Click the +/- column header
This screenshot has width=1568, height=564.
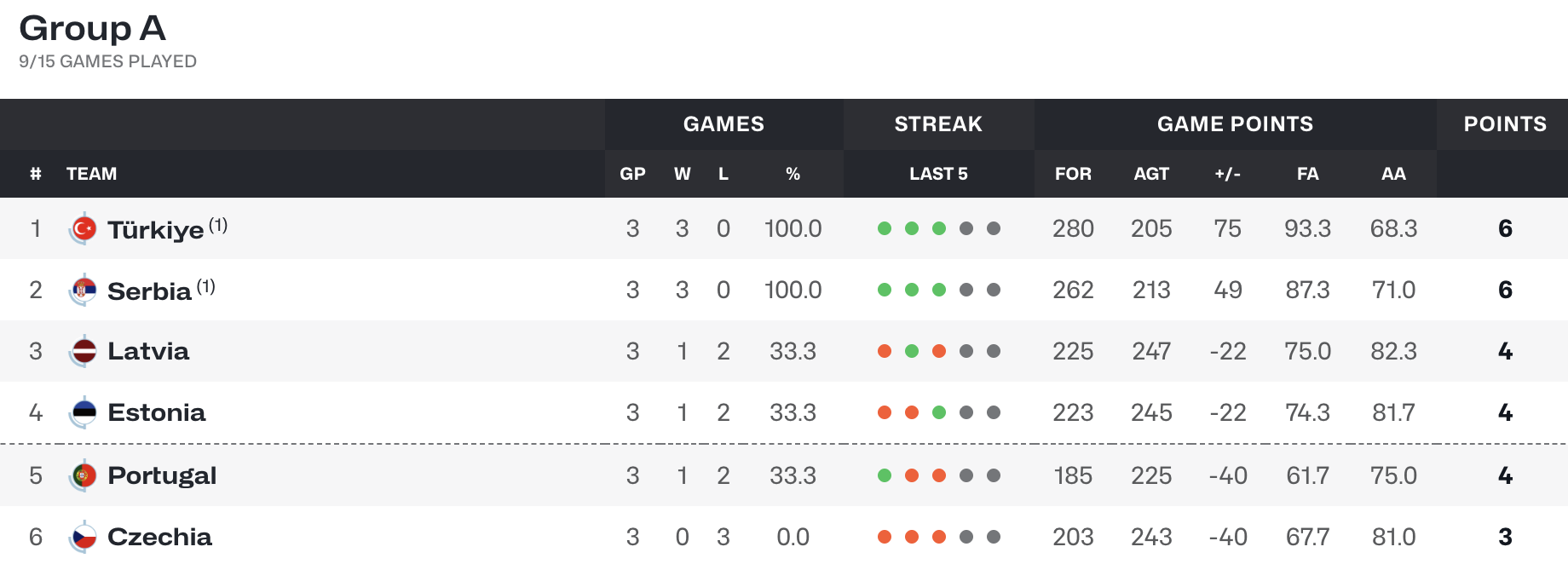(1227, 174)
